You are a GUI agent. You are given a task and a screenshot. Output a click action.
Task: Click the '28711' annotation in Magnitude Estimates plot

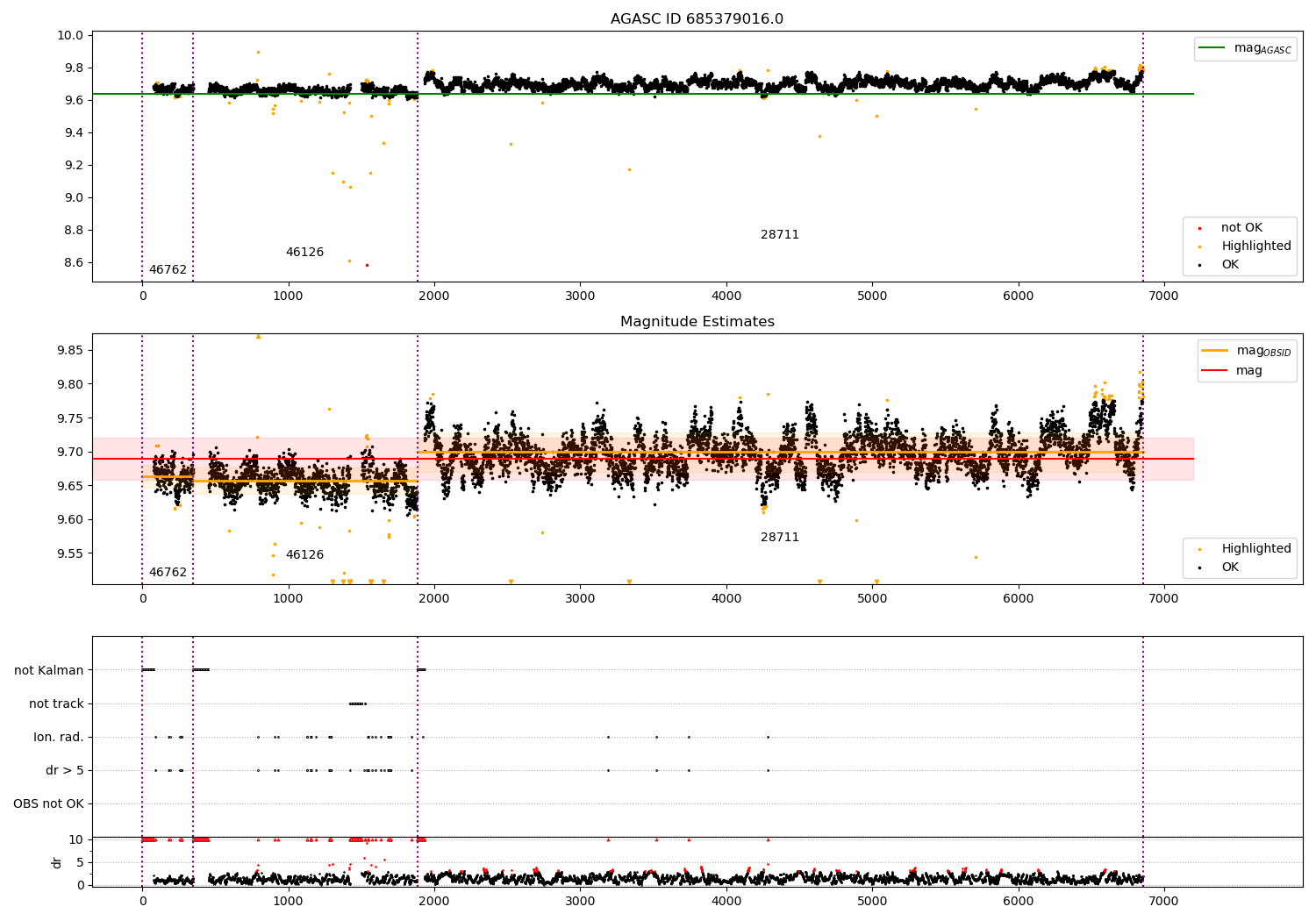[780, 538]
